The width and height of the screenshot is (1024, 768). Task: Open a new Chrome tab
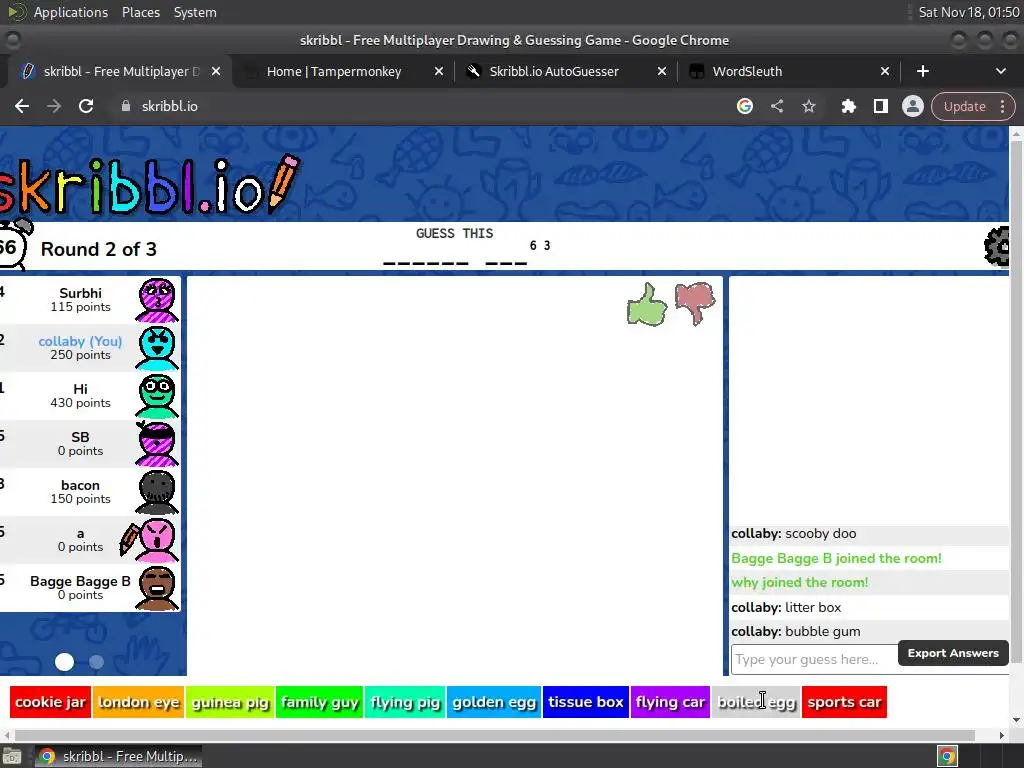point(922,71)
